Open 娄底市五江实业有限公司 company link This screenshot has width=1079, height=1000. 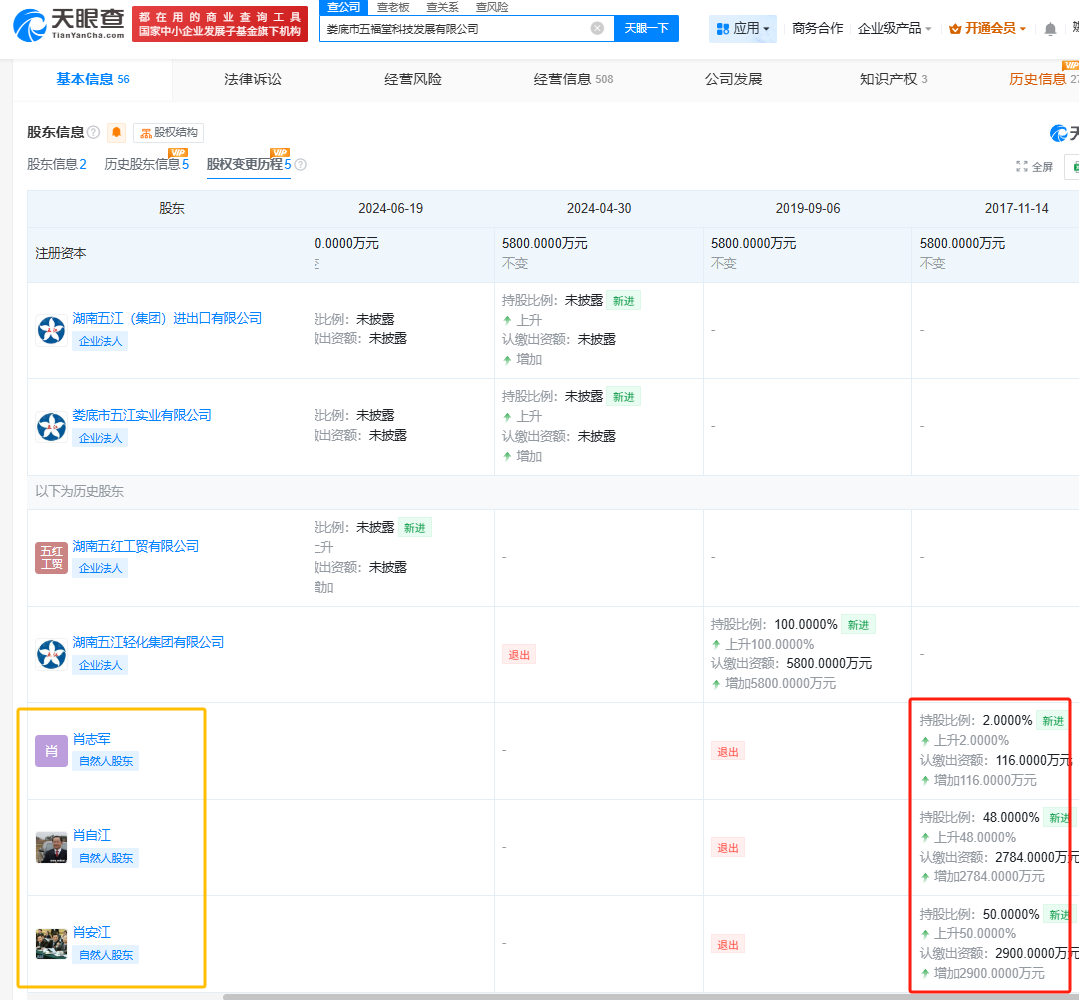click(142, 415)
